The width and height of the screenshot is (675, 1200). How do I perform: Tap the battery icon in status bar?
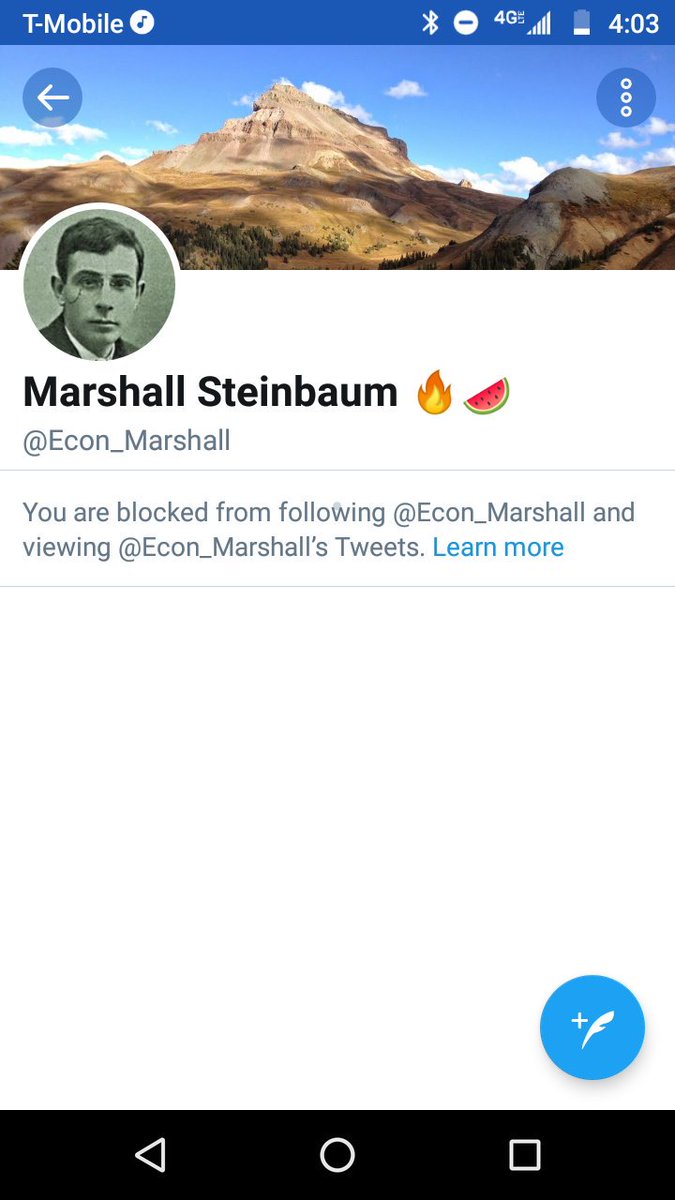(x=581, y=22)
